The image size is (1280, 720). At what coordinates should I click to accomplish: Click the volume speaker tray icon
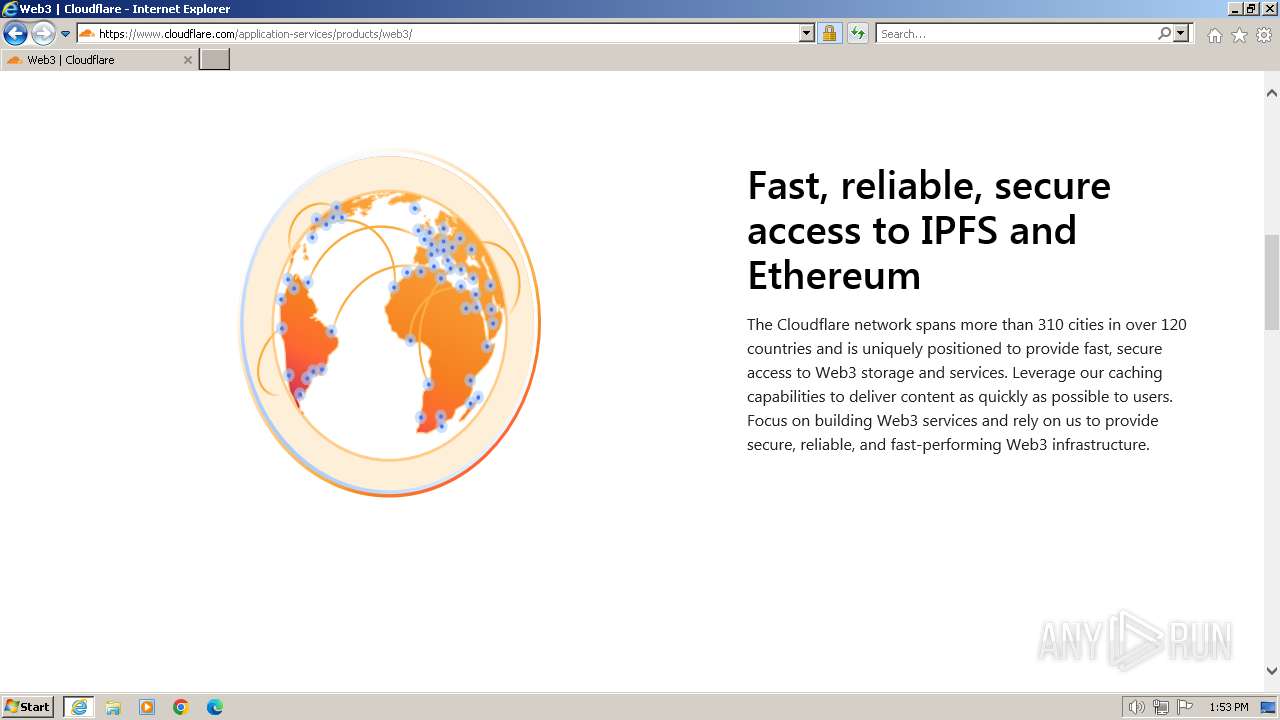[1136, 707]
